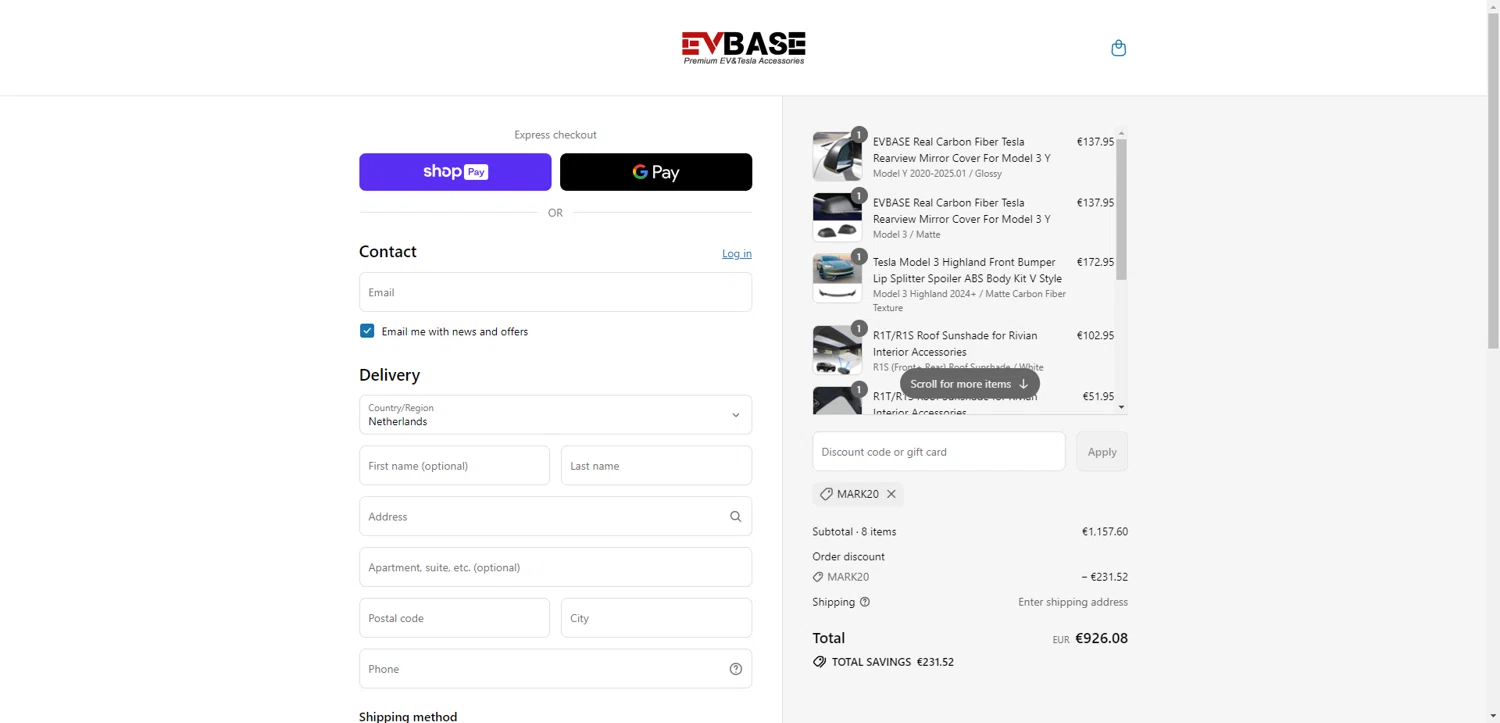Click the Subtotal · 8 items text
The image size is (1500, 723).
(x=854, y=532)
